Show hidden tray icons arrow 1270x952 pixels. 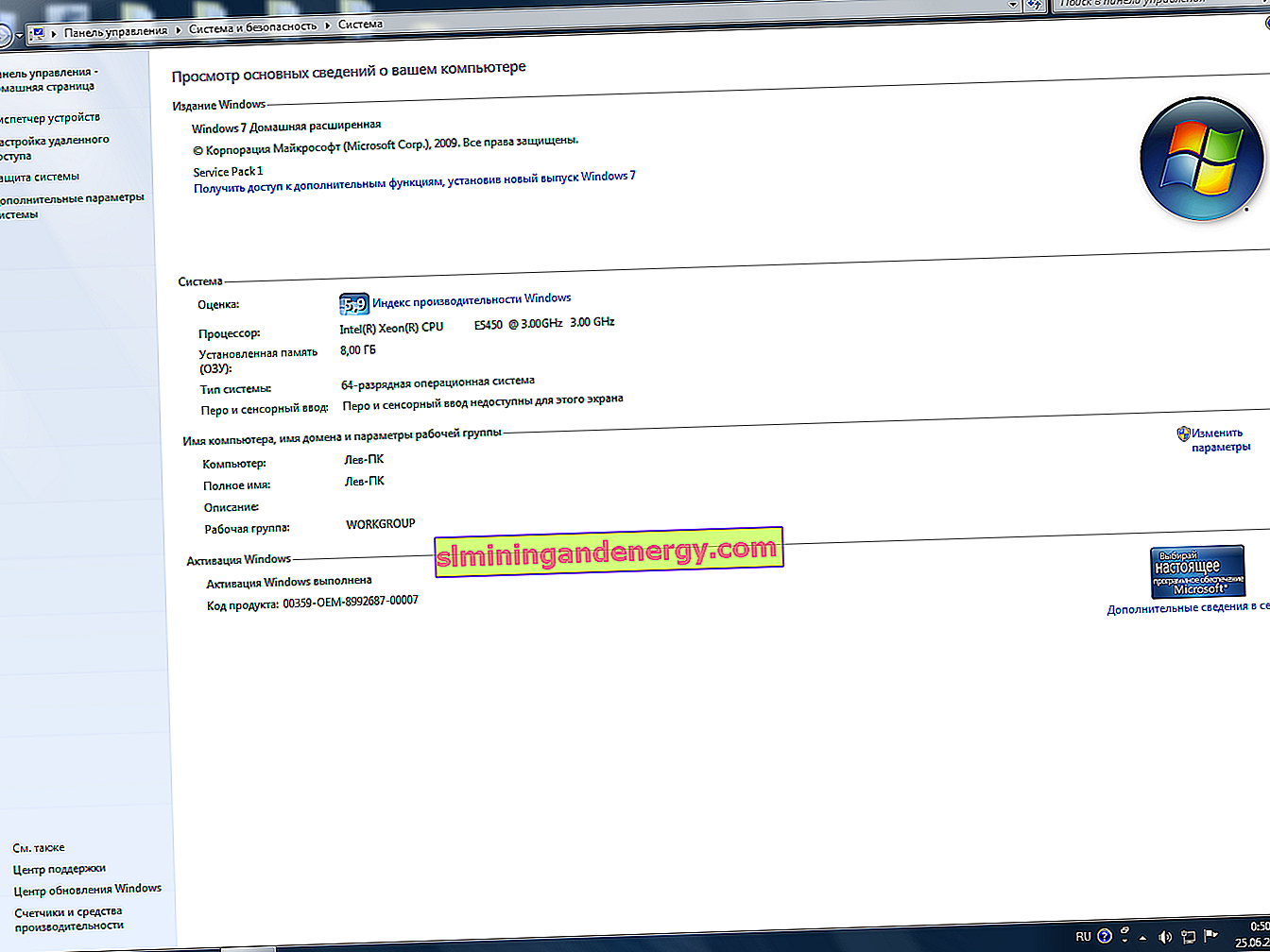coord(1143,938)
